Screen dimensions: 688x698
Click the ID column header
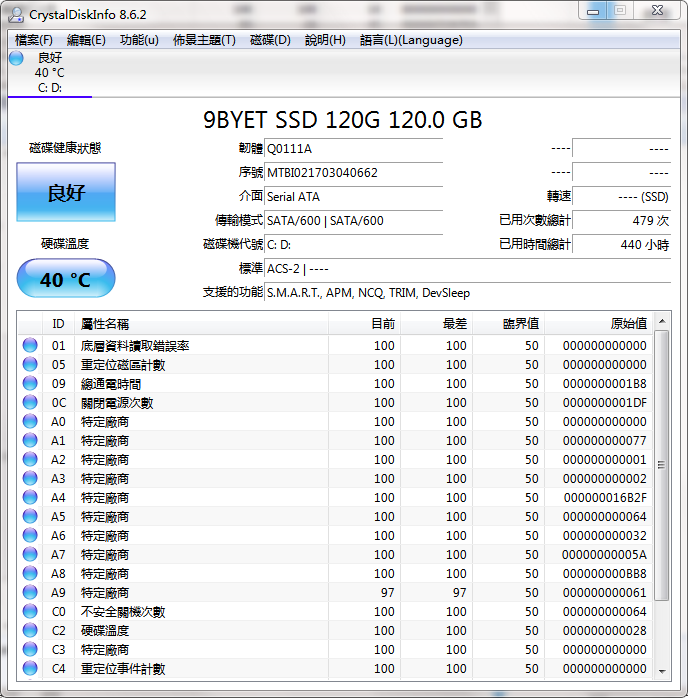pos(58,324)
